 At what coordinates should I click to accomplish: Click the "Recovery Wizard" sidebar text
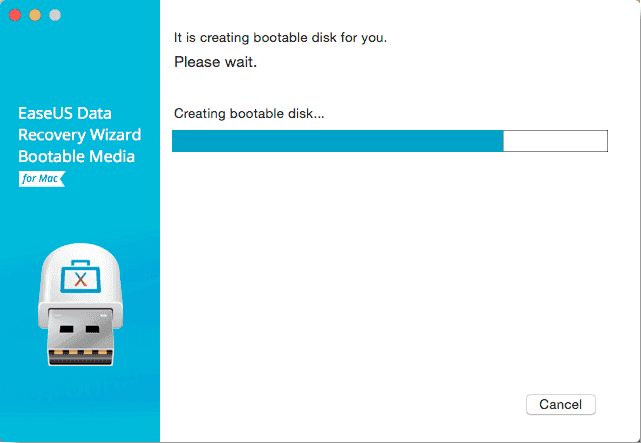[80, 135]
